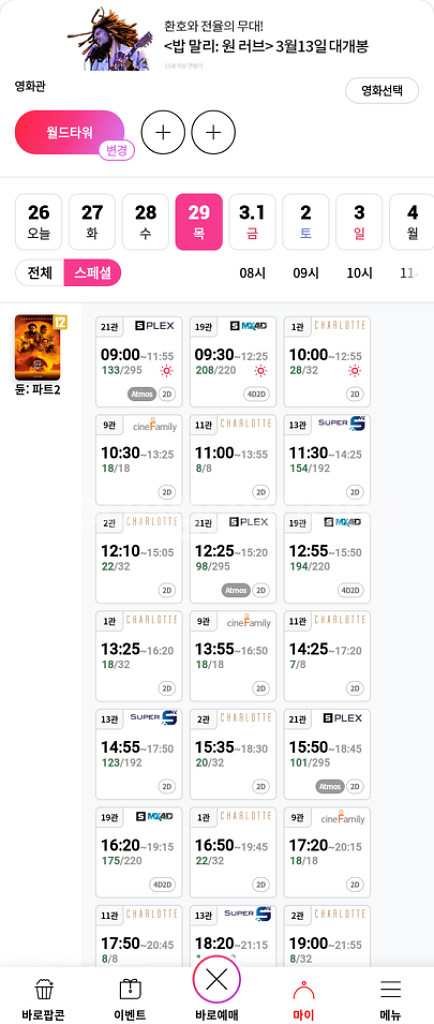
Task: Choose the 11:30 SUPER S showtime
Action: [x=327, y=460]
